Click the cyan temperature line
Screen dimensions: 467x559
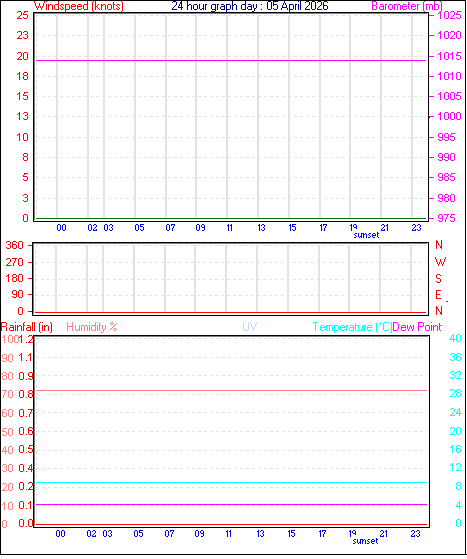(231, 483)
